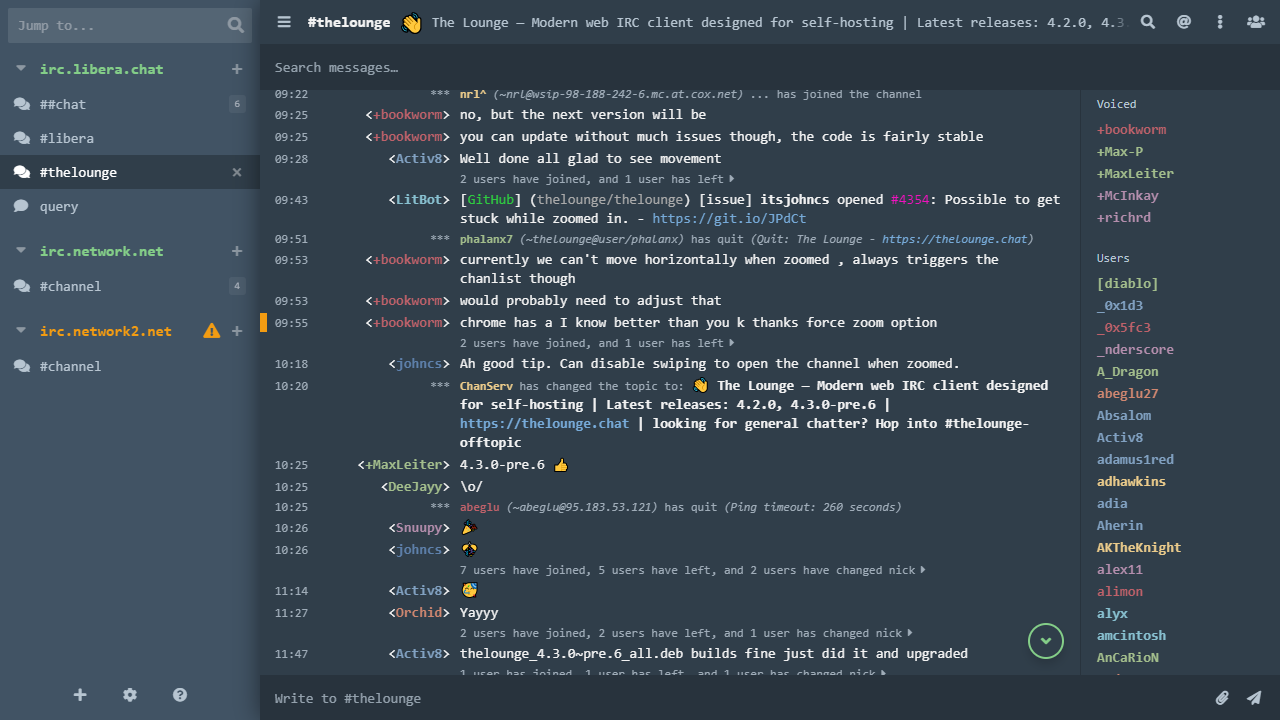Select user abeglu27

point(1127,394)
